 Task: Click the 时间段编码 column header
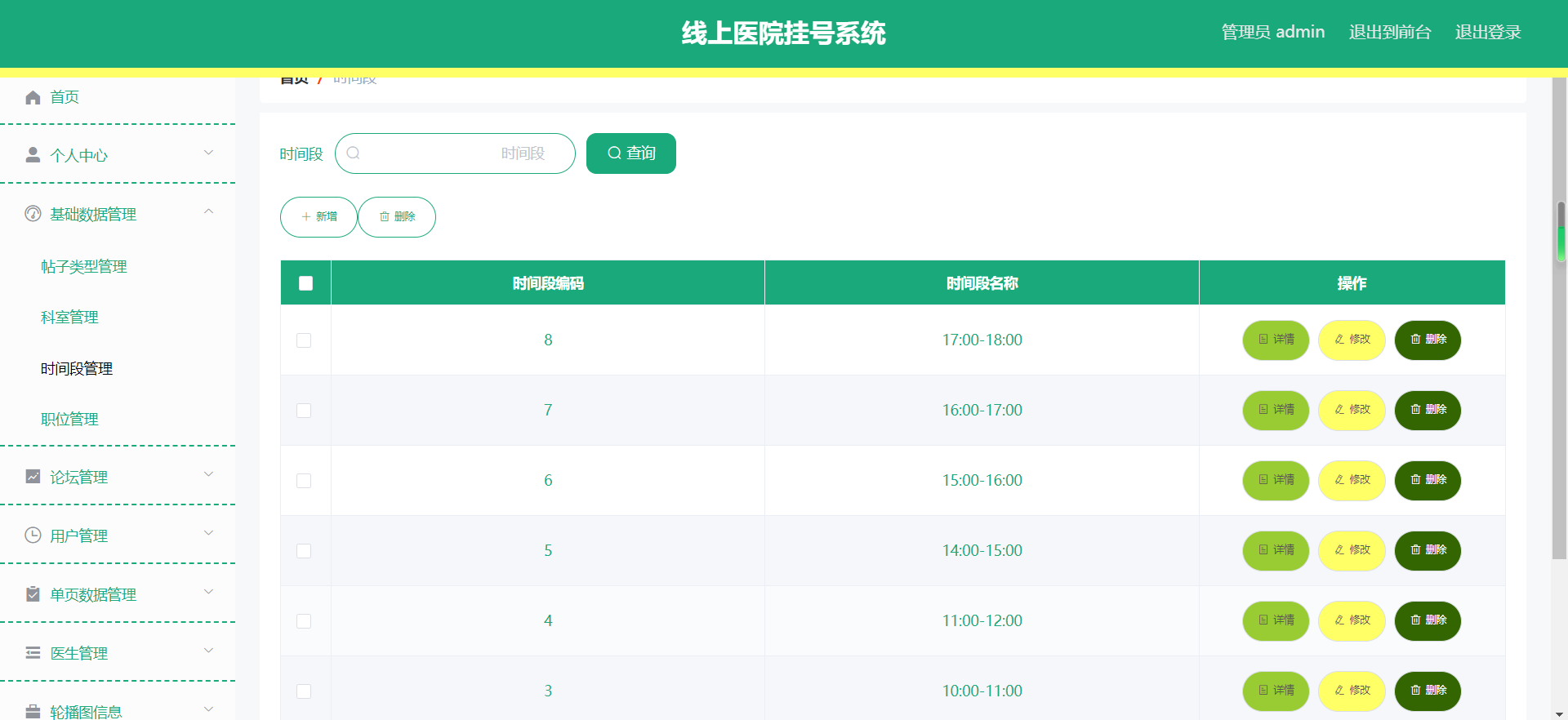[548, 283]
